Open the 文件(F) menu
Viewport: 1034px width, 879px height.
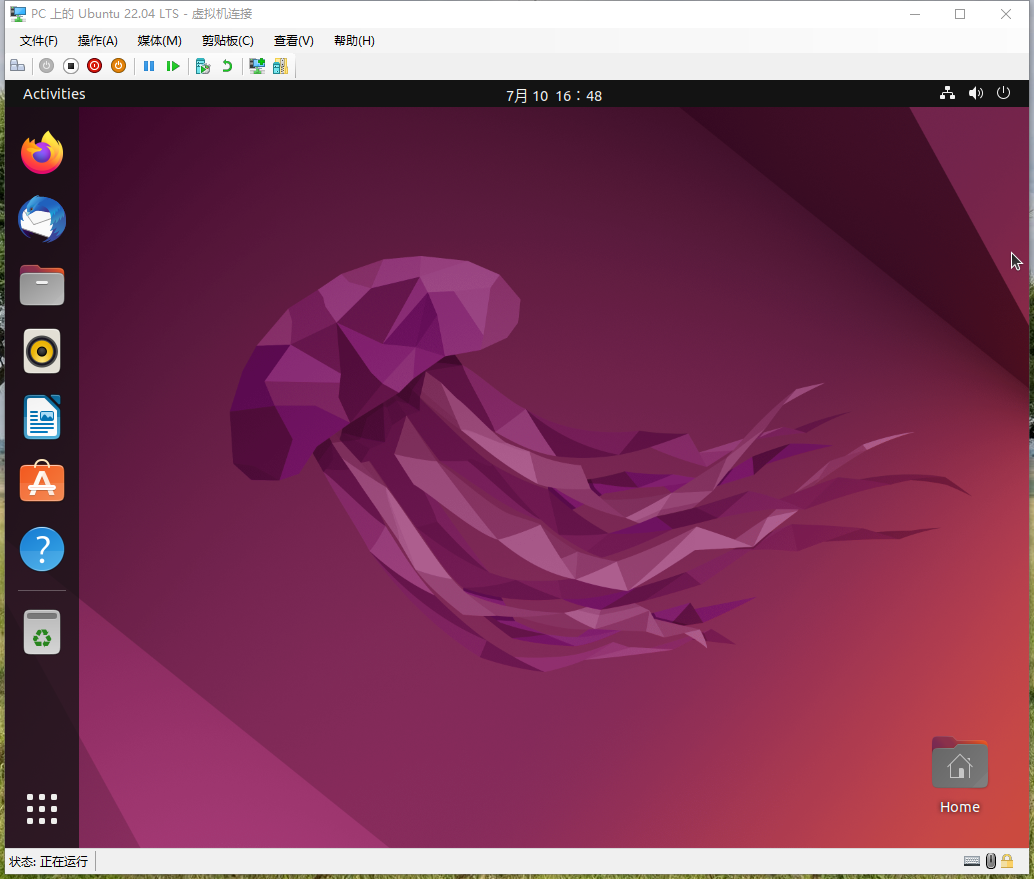pyautogui.click(x=39, y=41)
